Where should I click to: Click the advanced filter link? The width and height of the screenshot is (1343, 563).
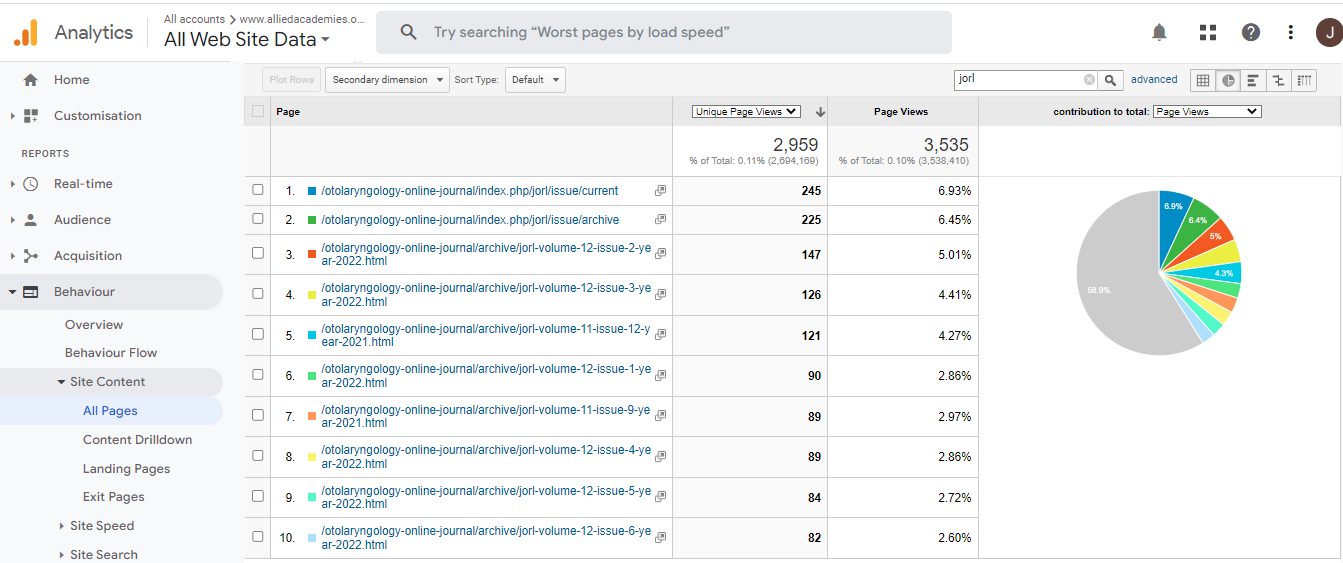coord(1154,80)
